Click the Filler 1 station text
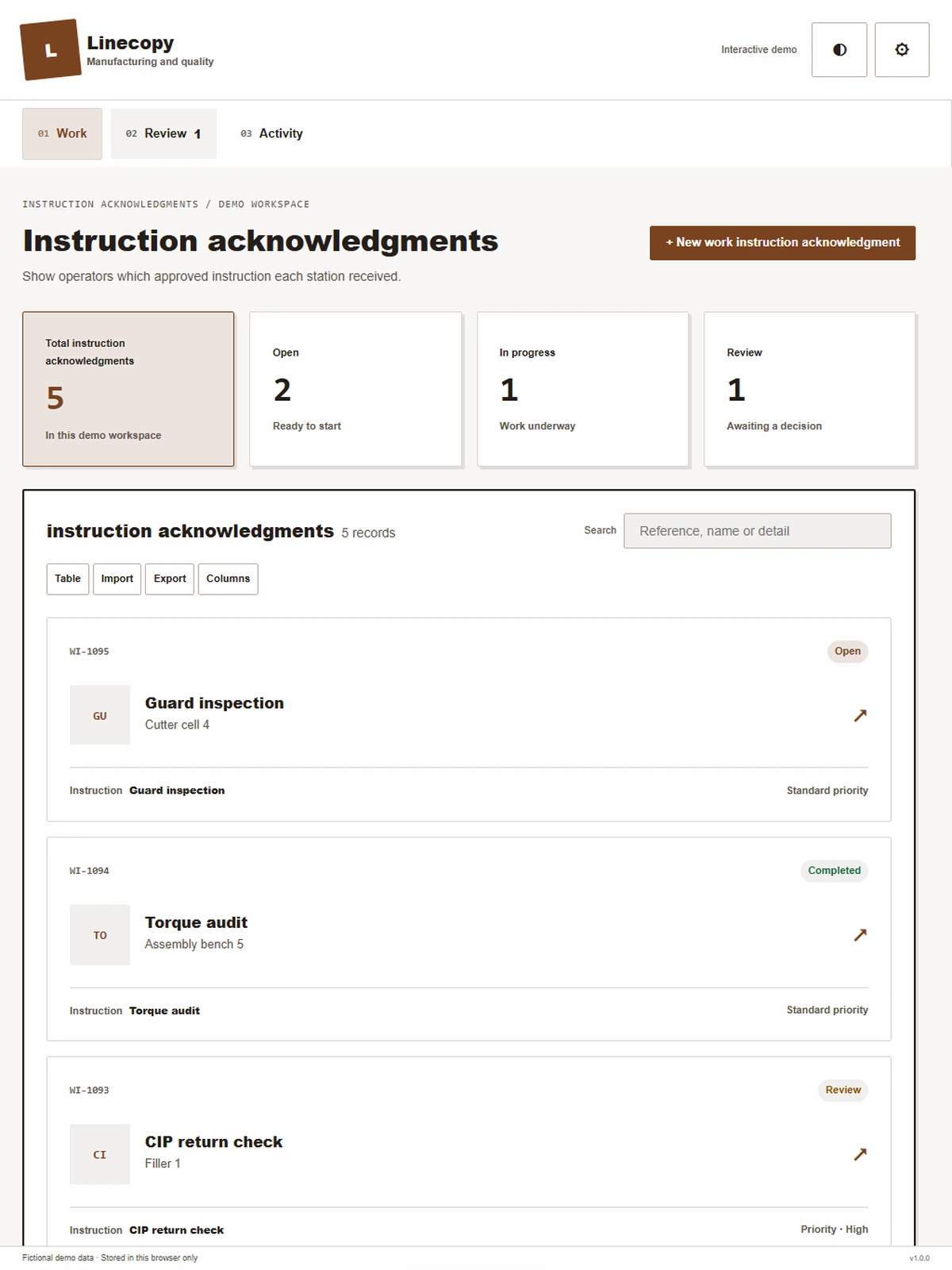 click(163, 1164)
